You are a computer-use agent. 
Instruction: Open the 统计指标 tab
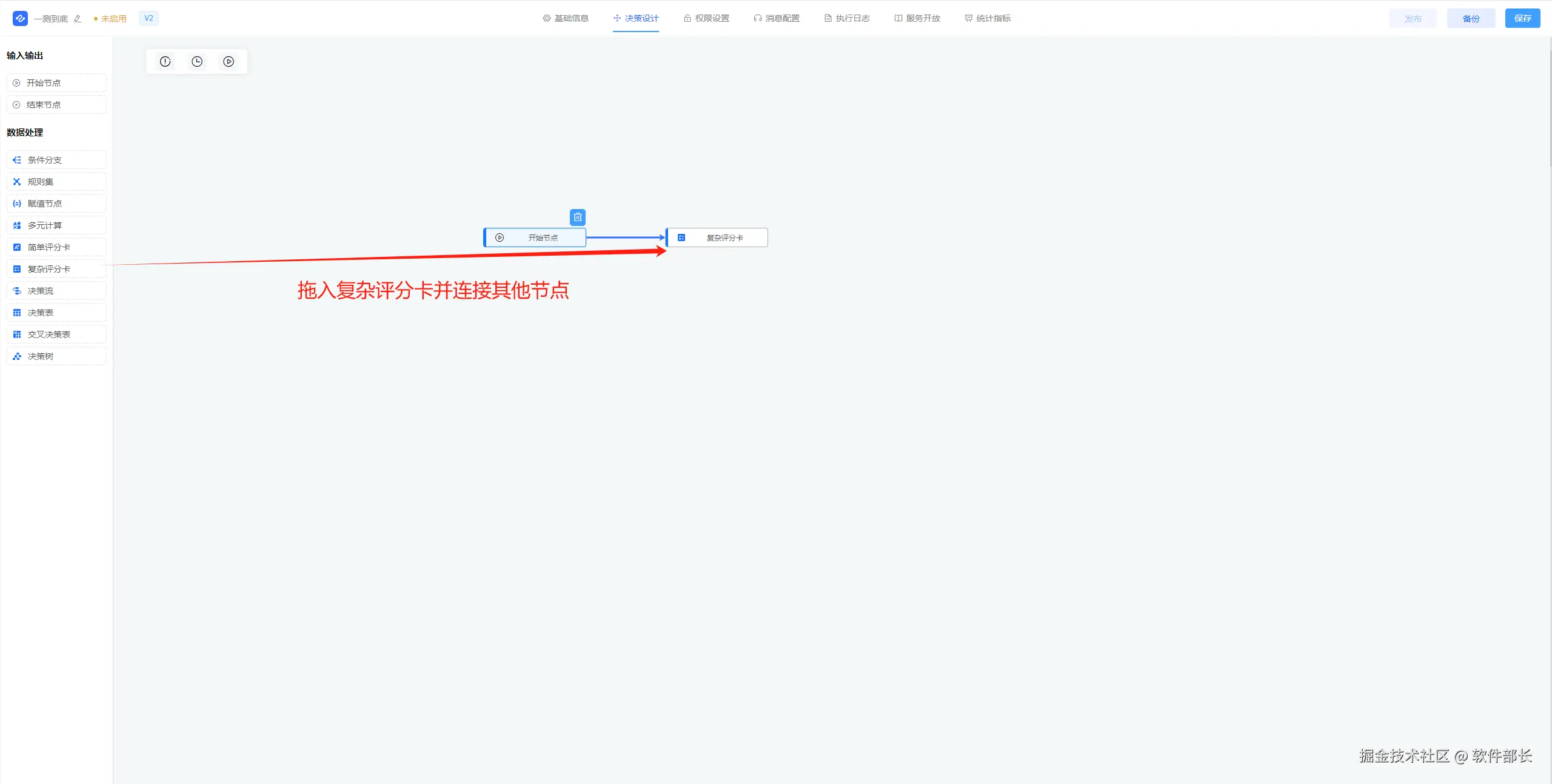(x=988, y=18)
